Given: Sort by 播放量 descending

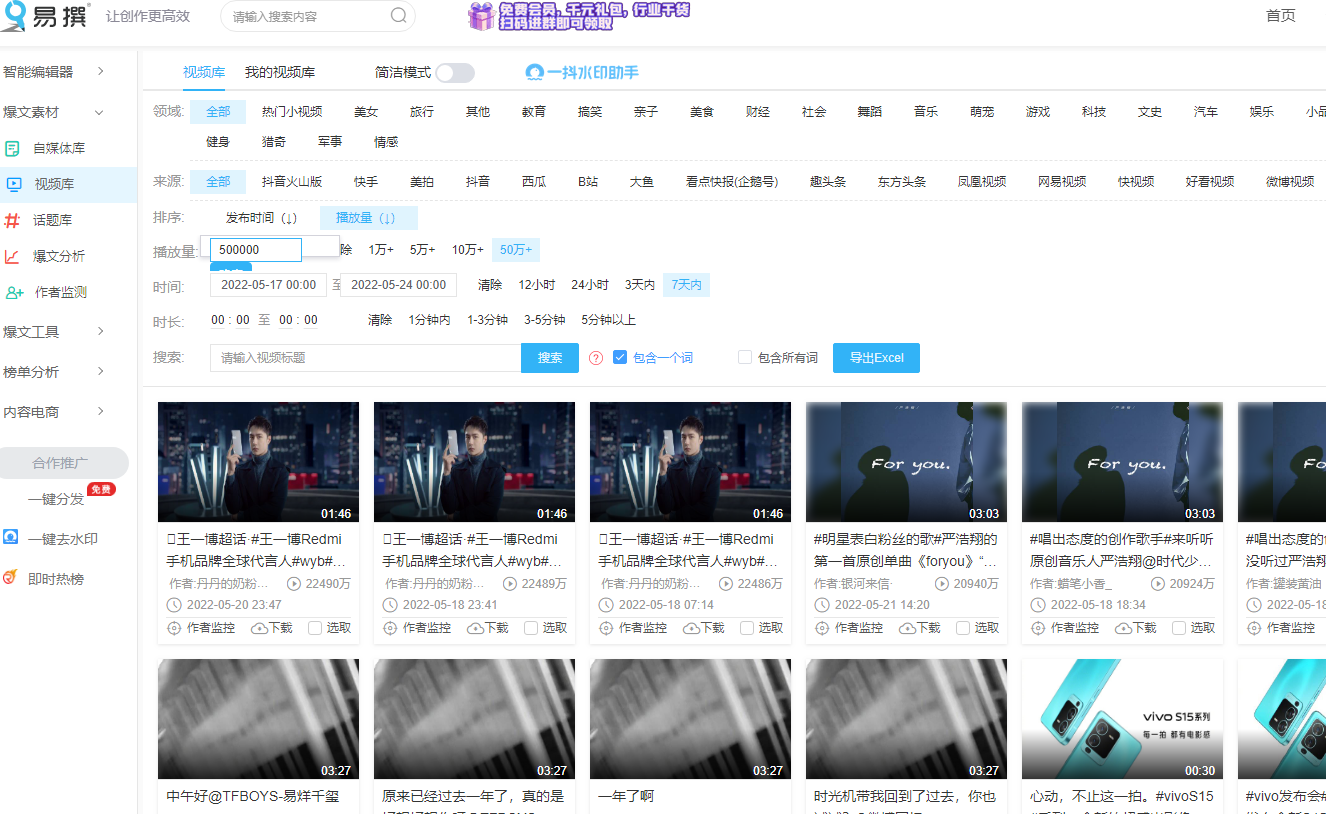Looking at the screenshot, I should 368,218.
